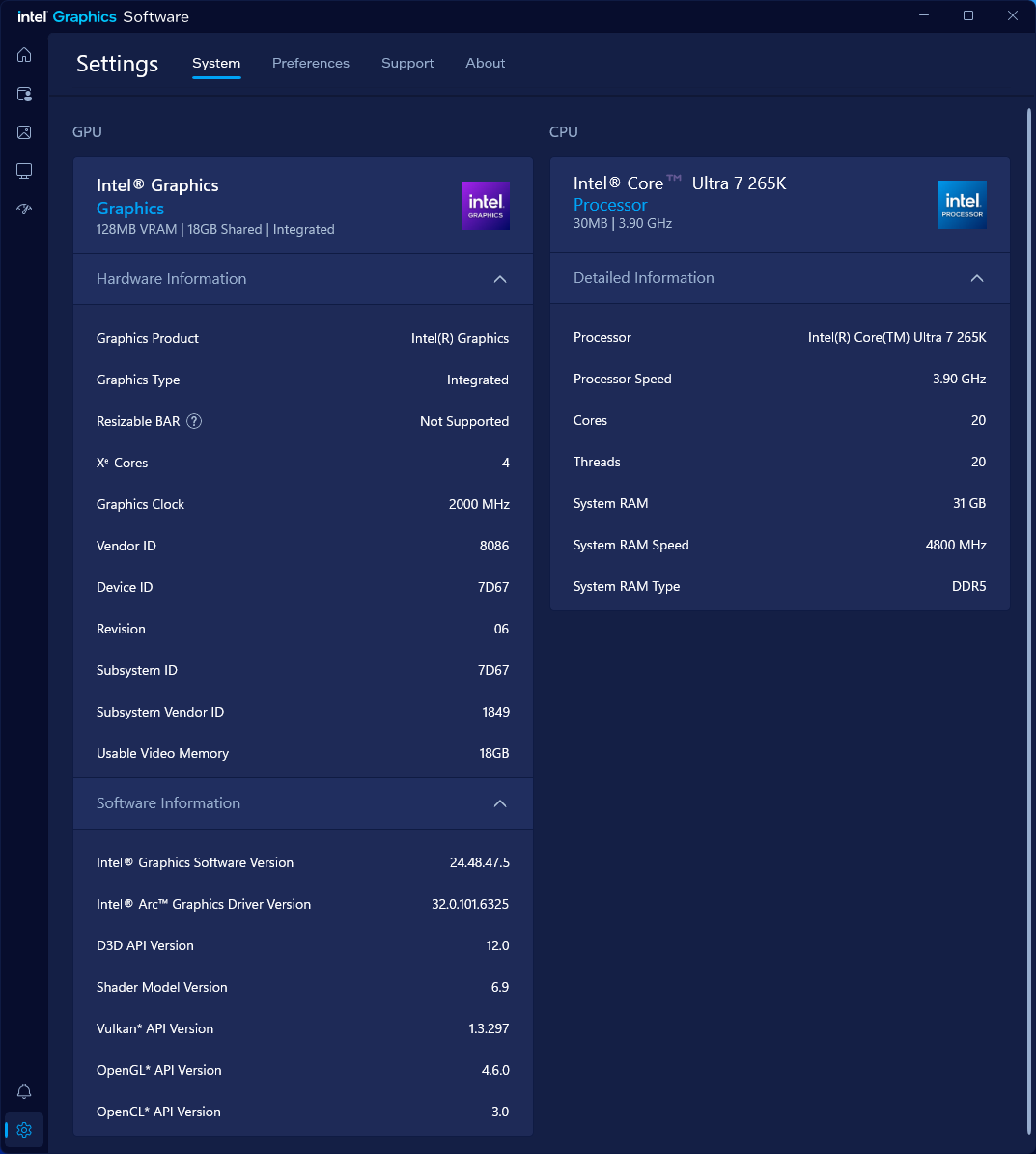Switch to the Support tab

click(x=407, y=64)
